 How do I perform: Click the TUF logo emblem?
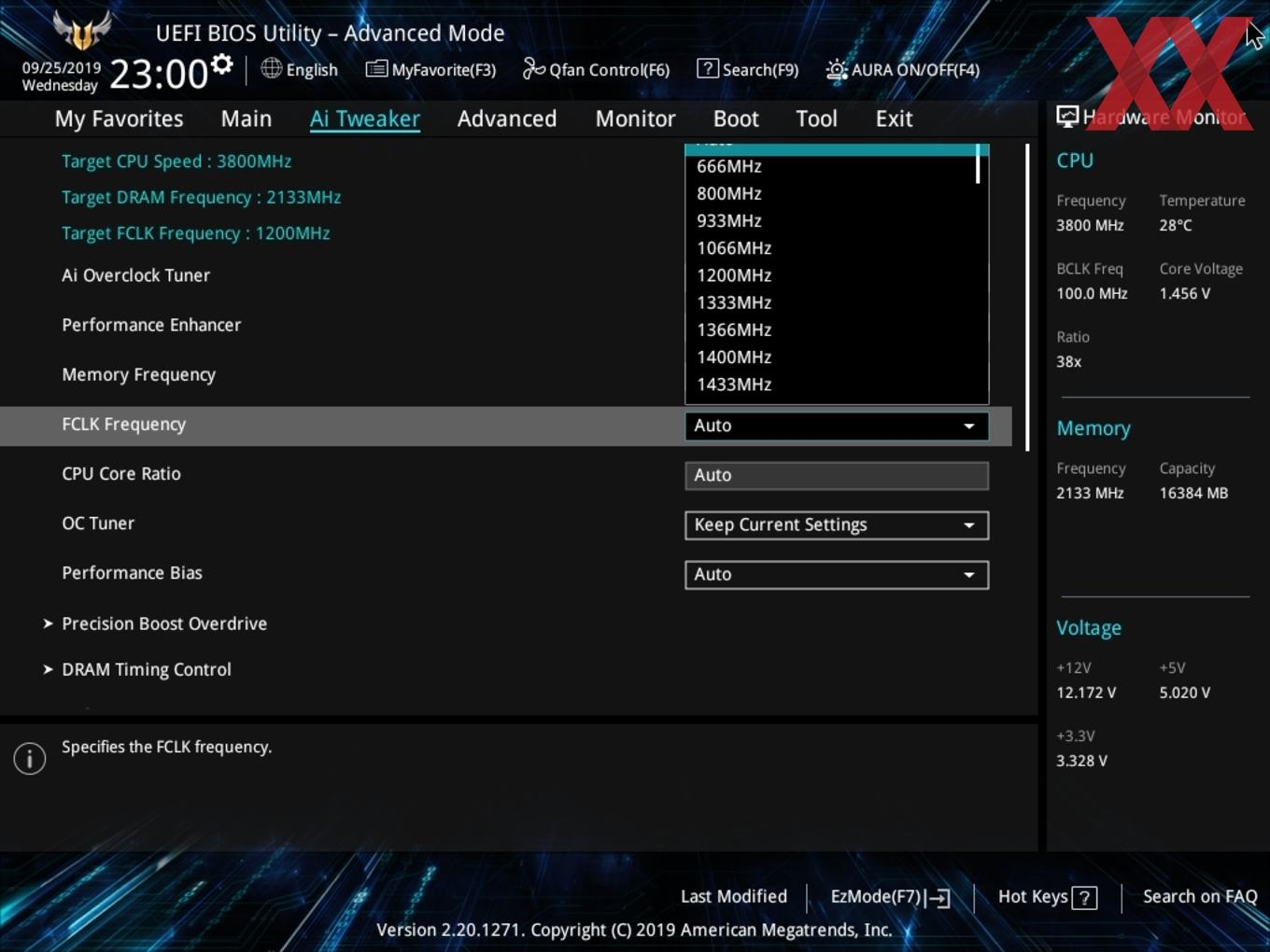pyautogui.click(x=82, y=31)
